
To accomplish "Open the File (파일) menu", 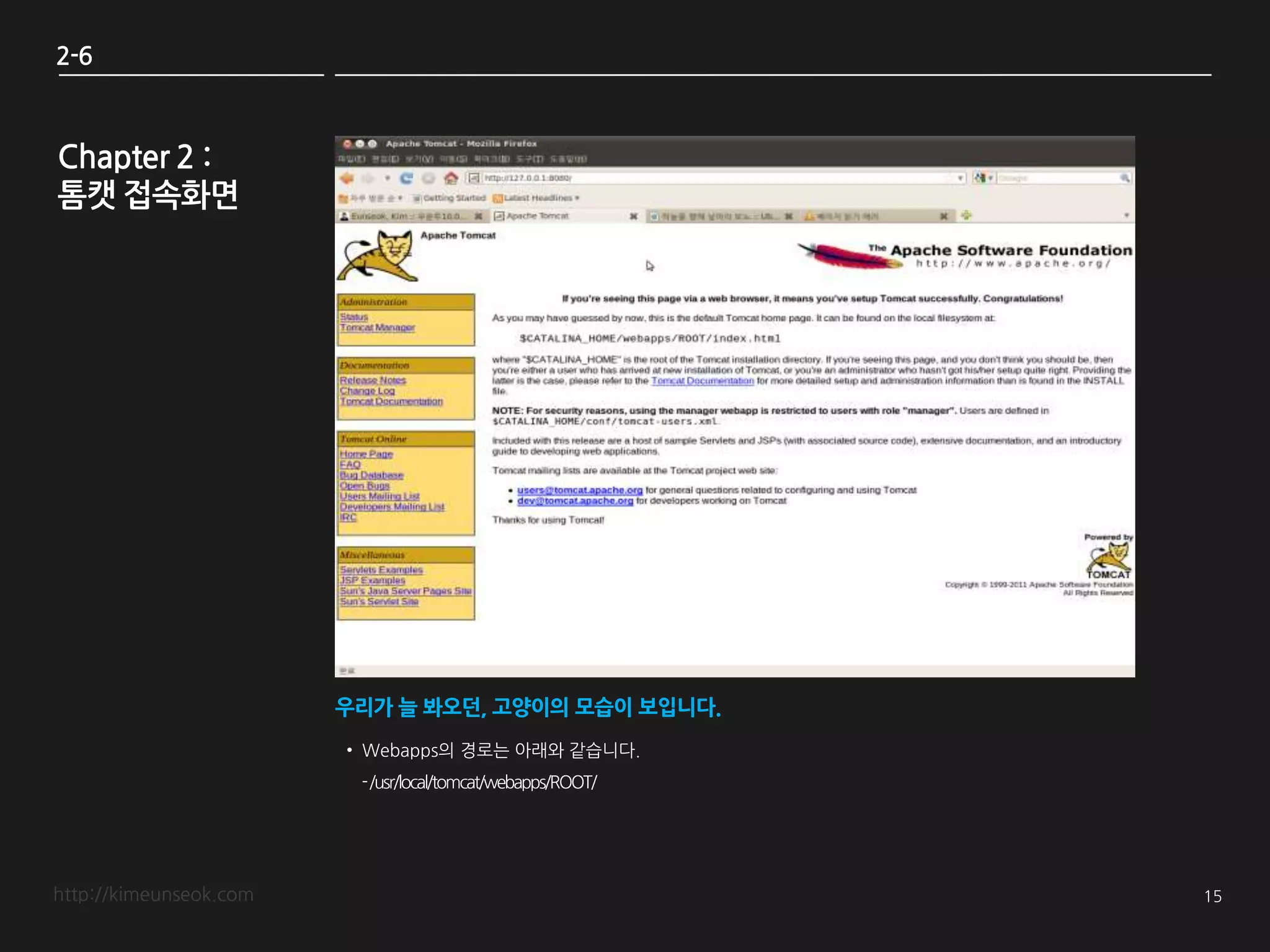I will coord(351,159).
